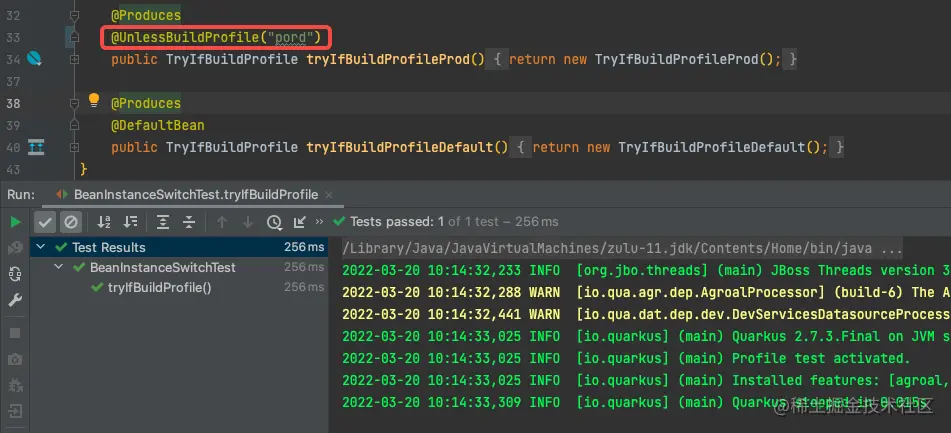Click the attach debugger bug icon
Image resolution: width=951 pixels, height=433 pixels.
(x=15, y=385)
